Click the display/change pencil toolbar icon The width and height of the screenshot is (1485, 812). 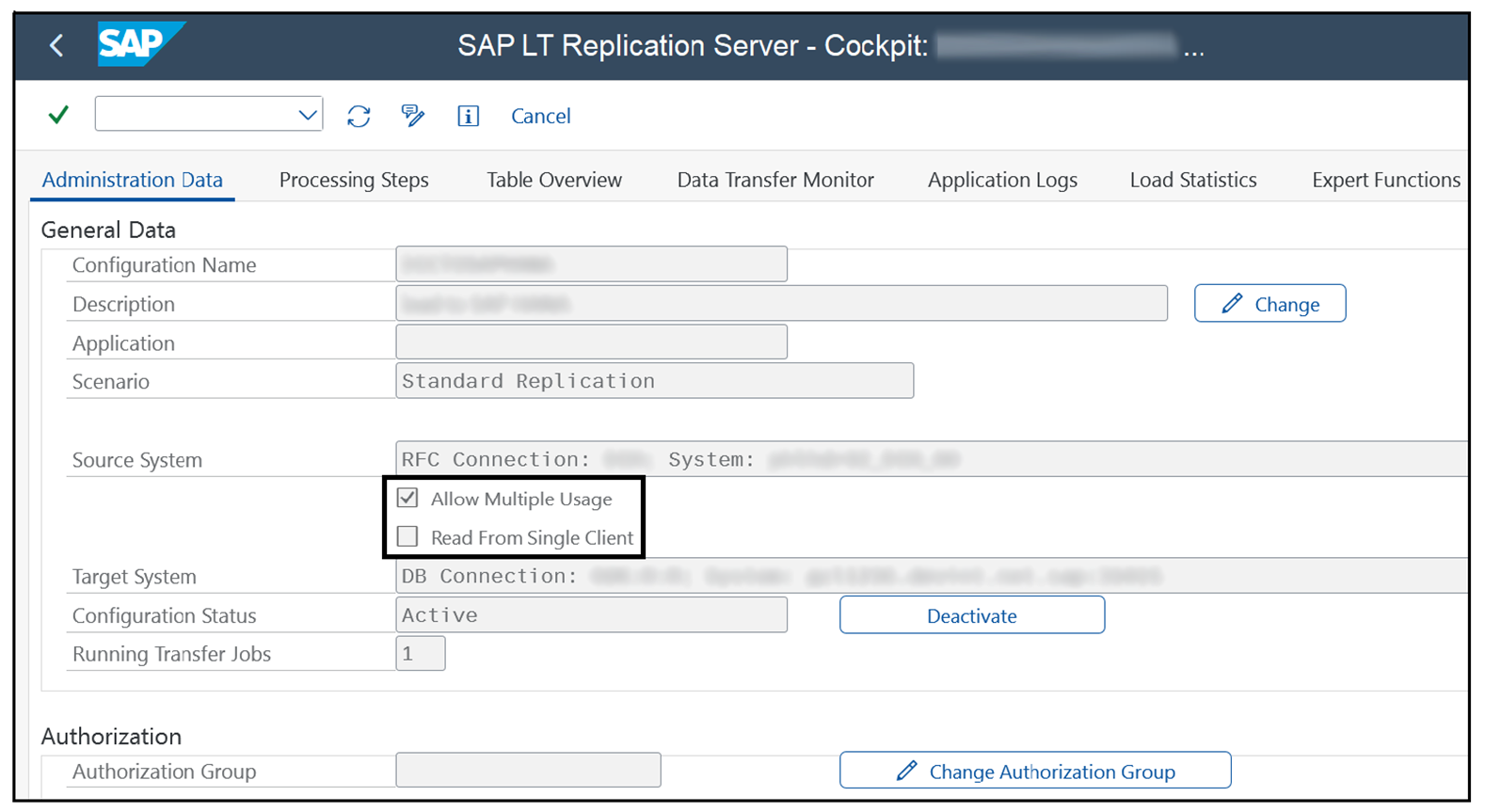pyautogui.click(x=412, y=116)
